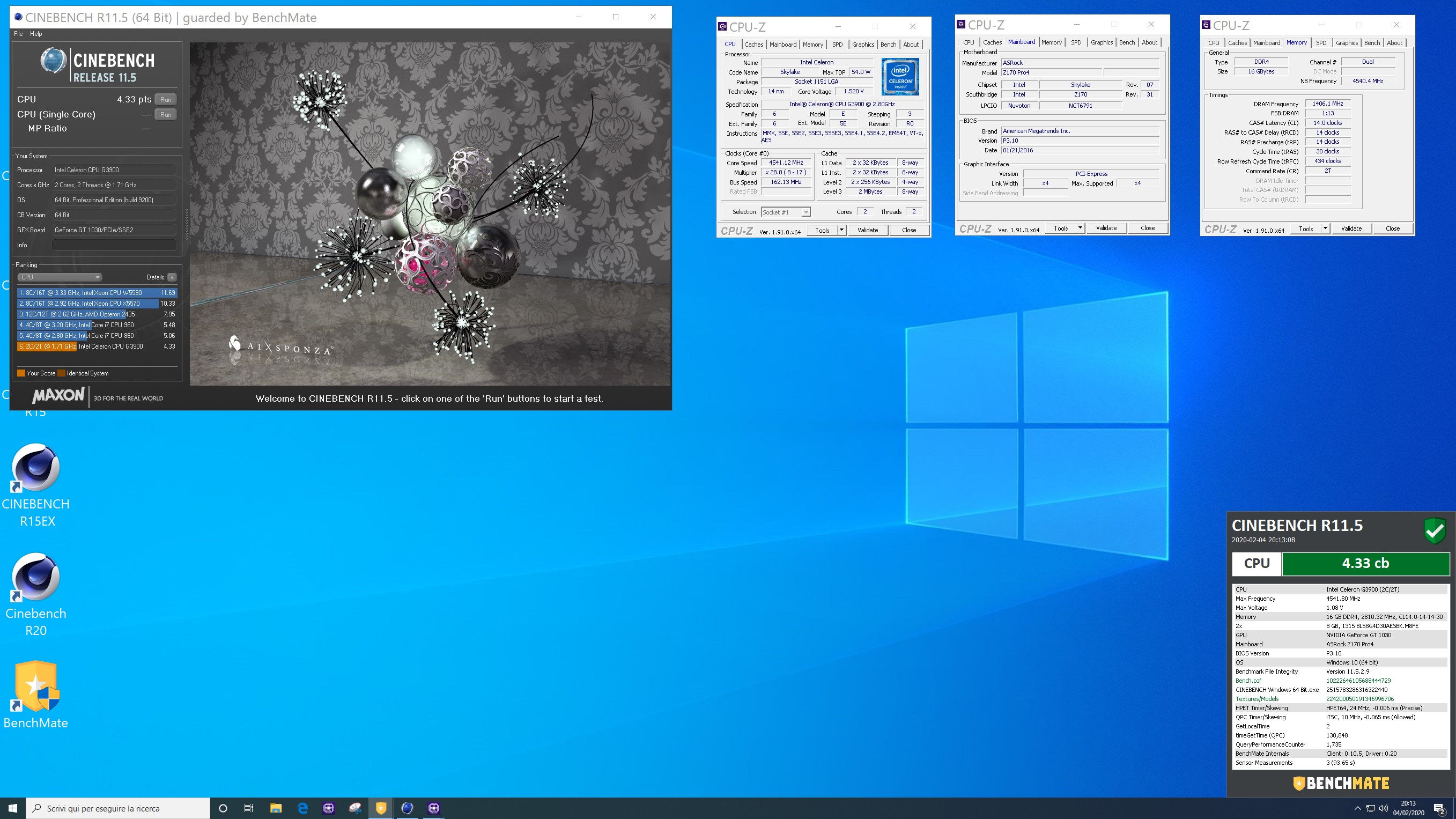Click Textures/Models entry in BenchMate
The width and height of the screenshot is (1456, 819).
[1257, 699]
